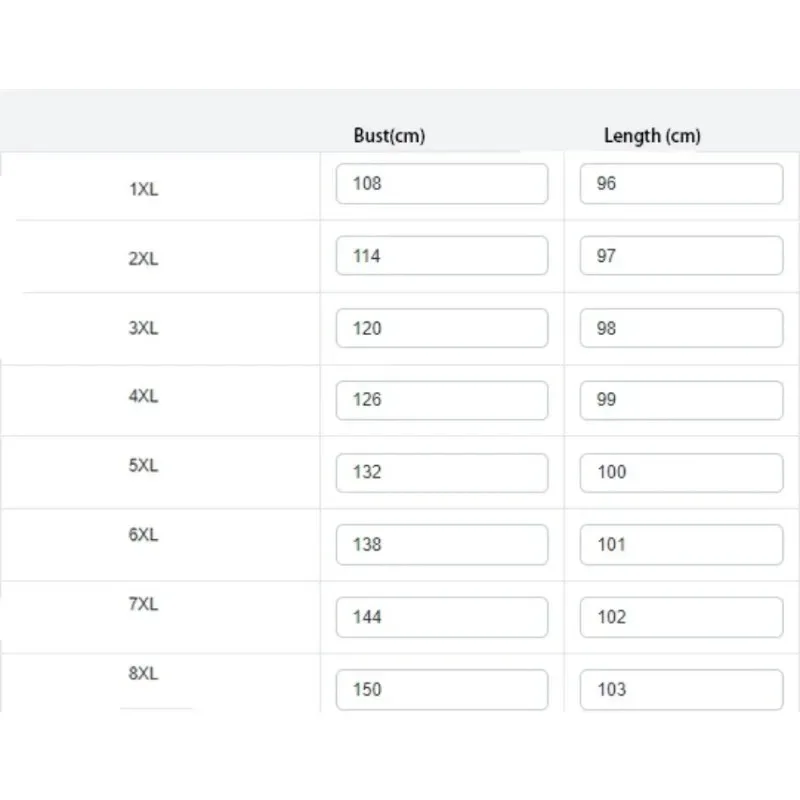The width and height of the screenshot is (800, 800).
Task: Select the 5XL size row label
Action: click(143, 465)
